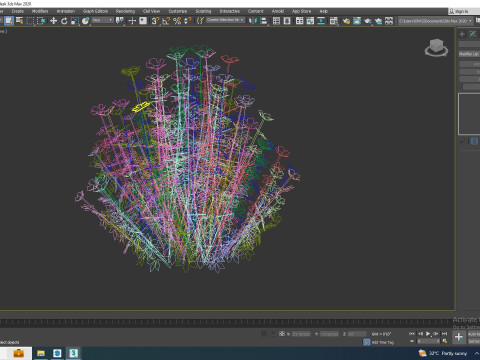Open the Graph Editors menu
This screenshot has height=360, width=480.
pyautogui.click(x=95, y=11)
